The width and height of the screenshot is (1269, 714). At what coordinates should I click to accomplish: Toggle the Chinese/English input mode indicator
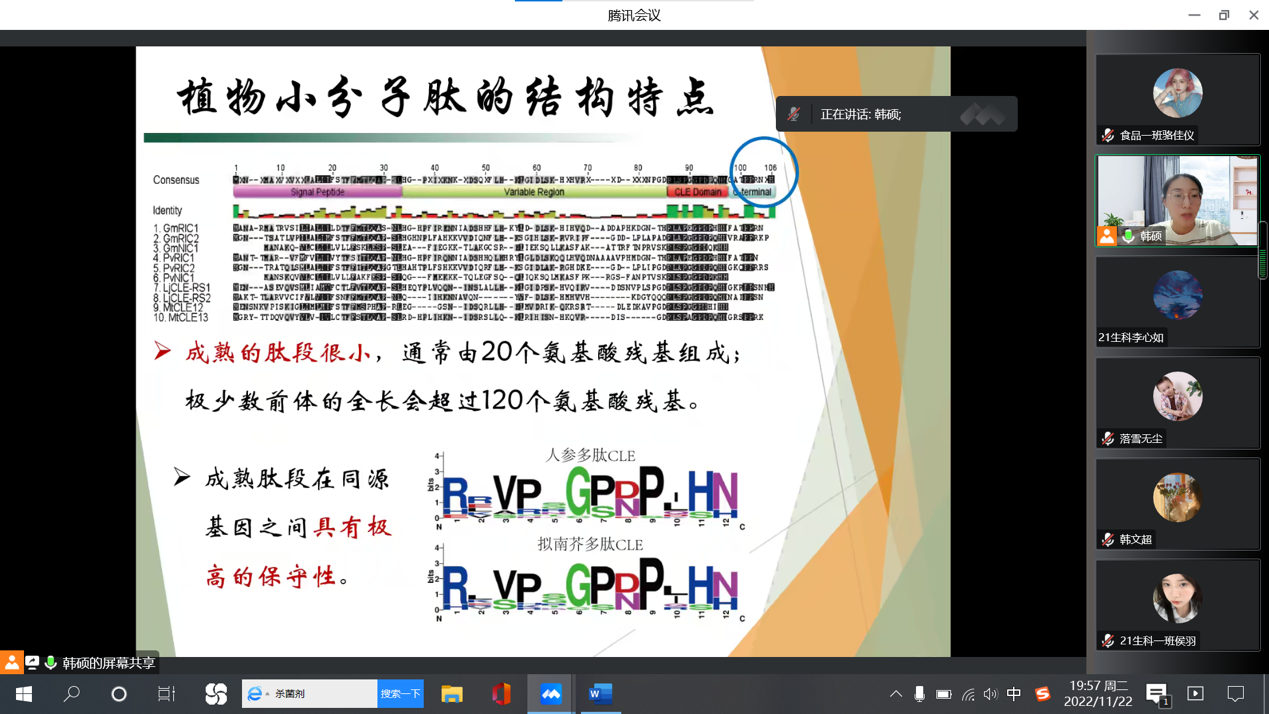[x=1014, y=694]
